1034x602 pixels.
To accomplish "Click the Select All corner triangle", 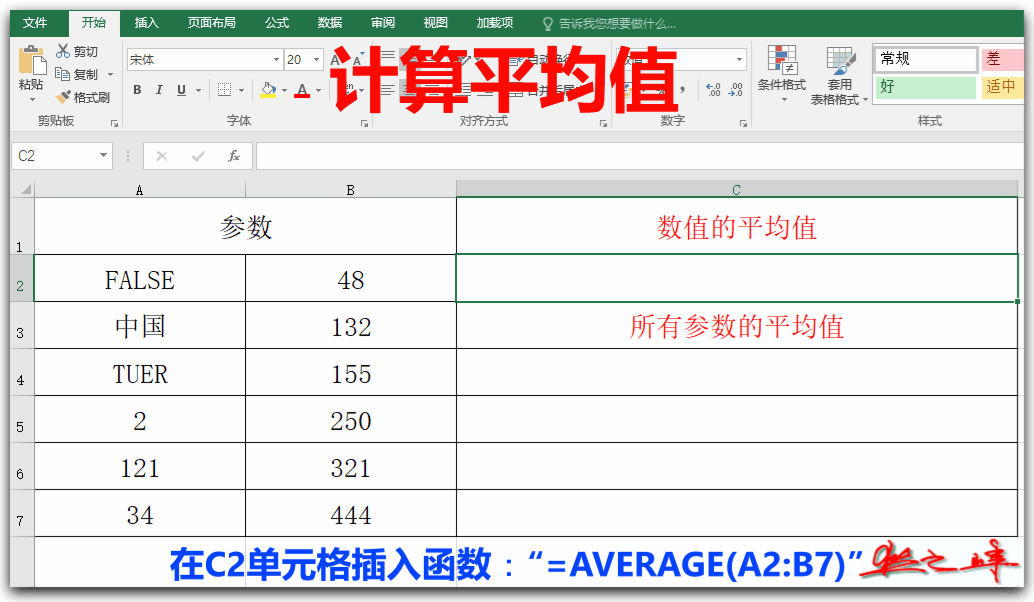I will pyautogui.click(x=25, y=190).
